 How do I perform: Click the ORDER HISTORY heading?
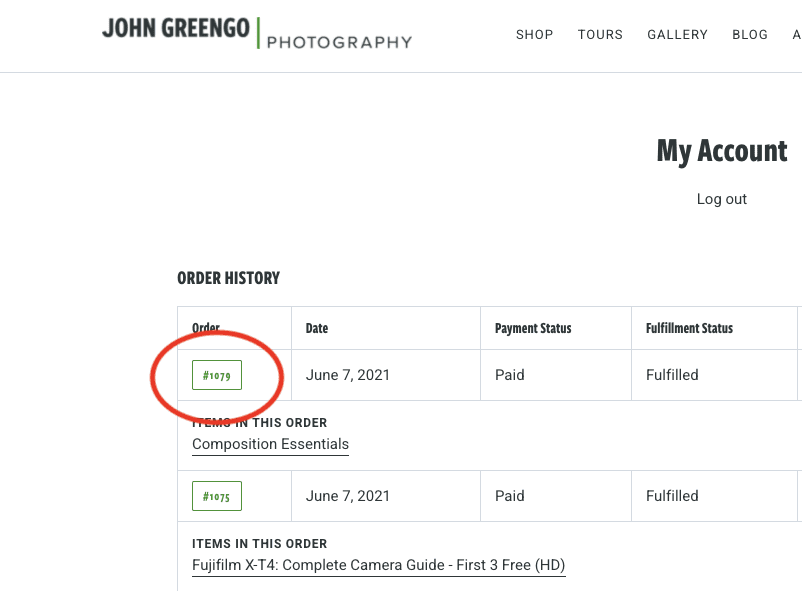click(229, 278)
